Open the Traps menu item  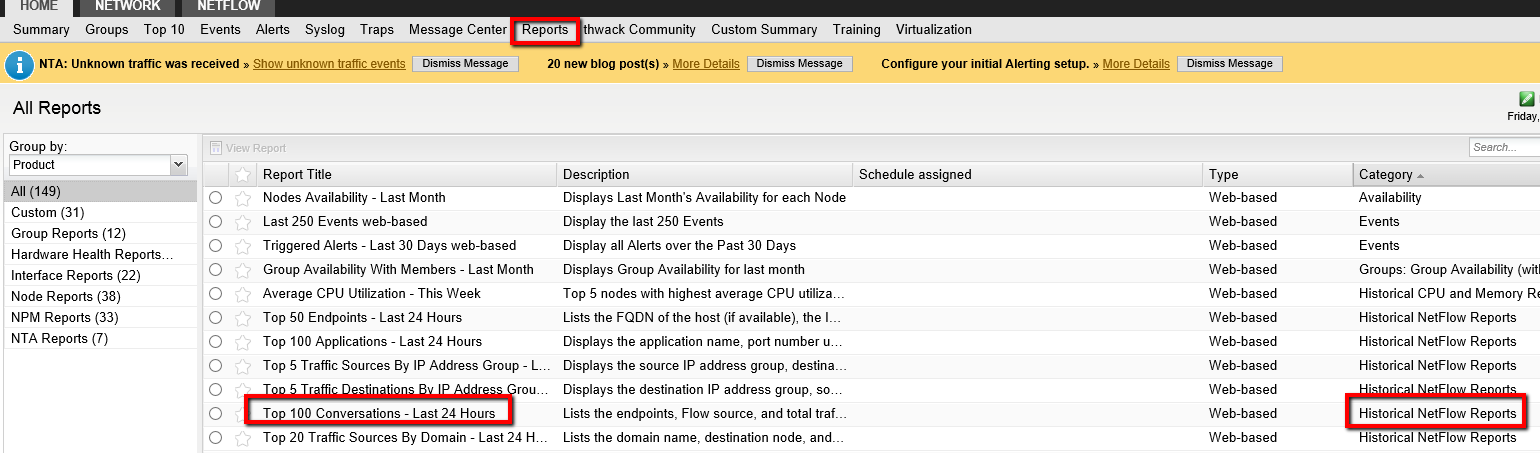[x=377, y=30]
